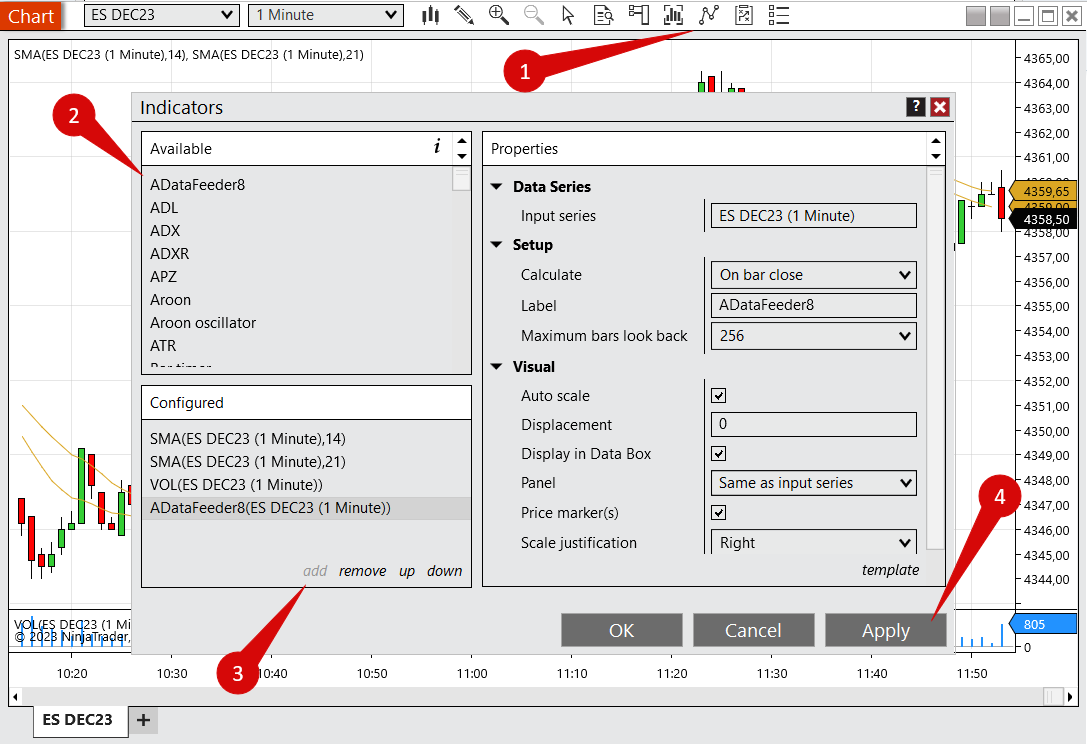Collapse the Data Series section
This screenshot has width=1087, height=744.
click(497, 187)
